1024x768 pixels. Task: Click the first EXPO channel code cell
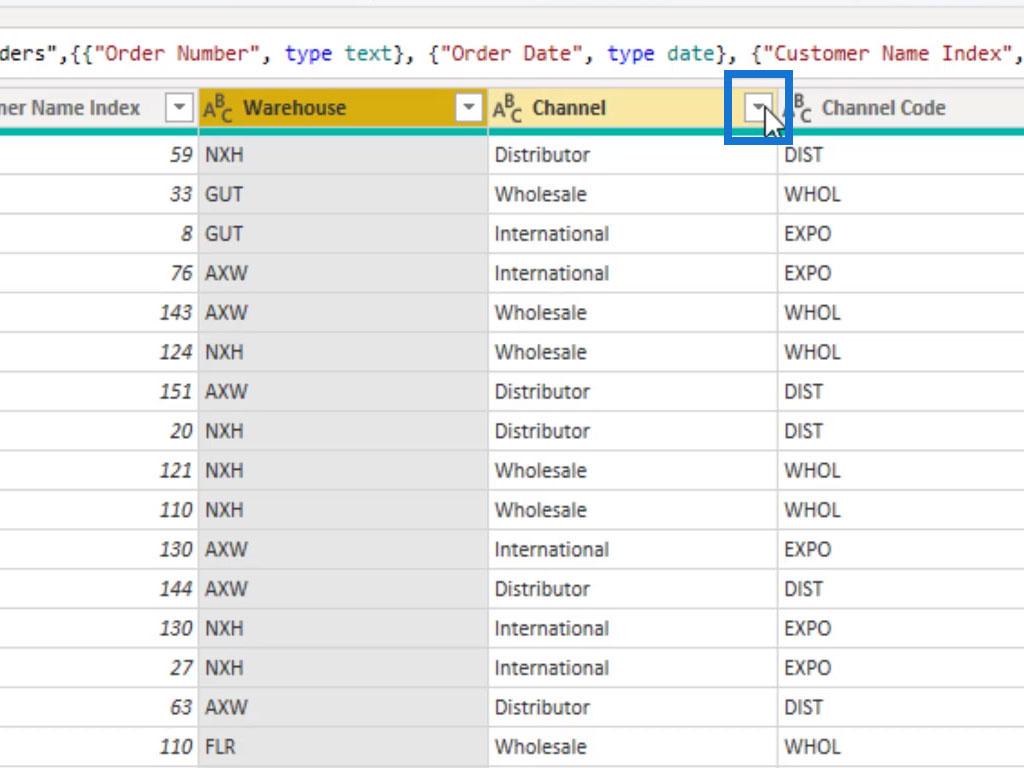tap(901, 234)
